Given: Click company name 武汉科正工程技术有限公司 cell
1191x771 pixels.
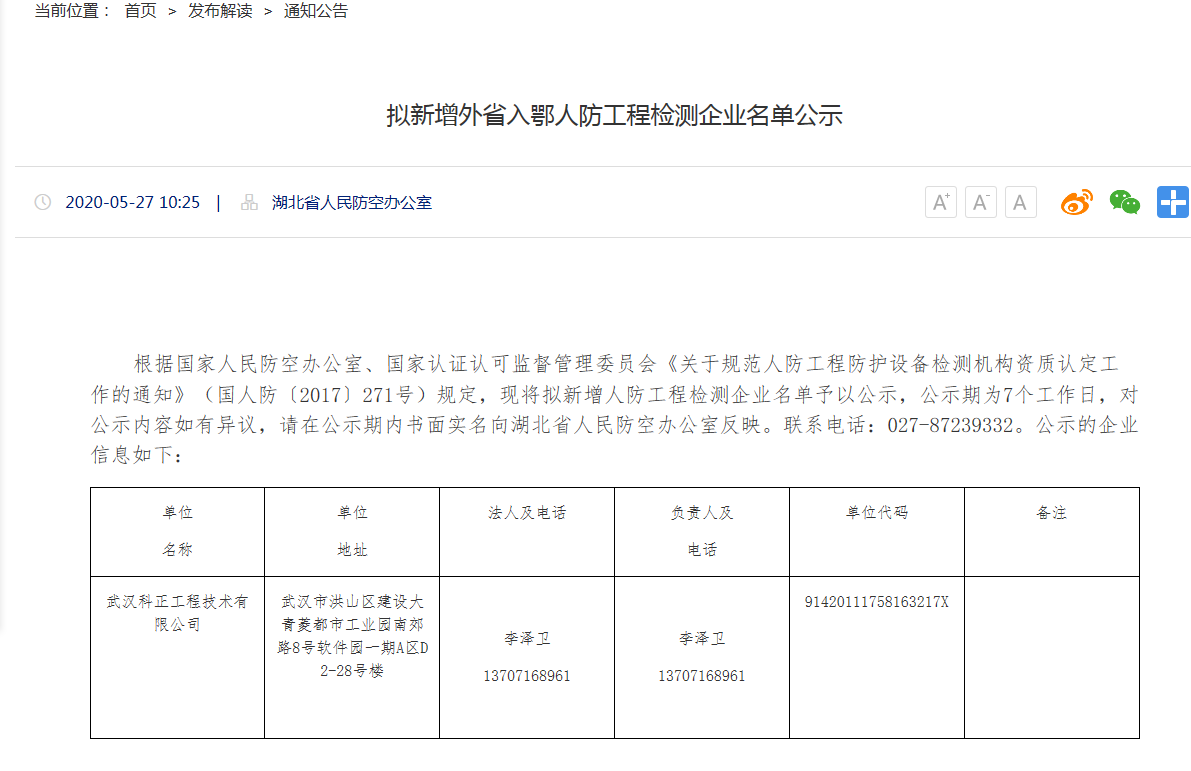Looking at the screenshot, I should [x=177, y=613].
